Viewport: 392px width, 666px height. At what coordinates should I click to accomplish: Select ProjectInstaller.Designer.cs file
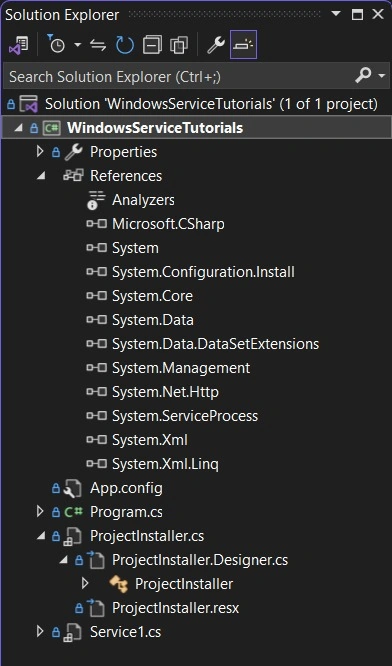point(200,560)
